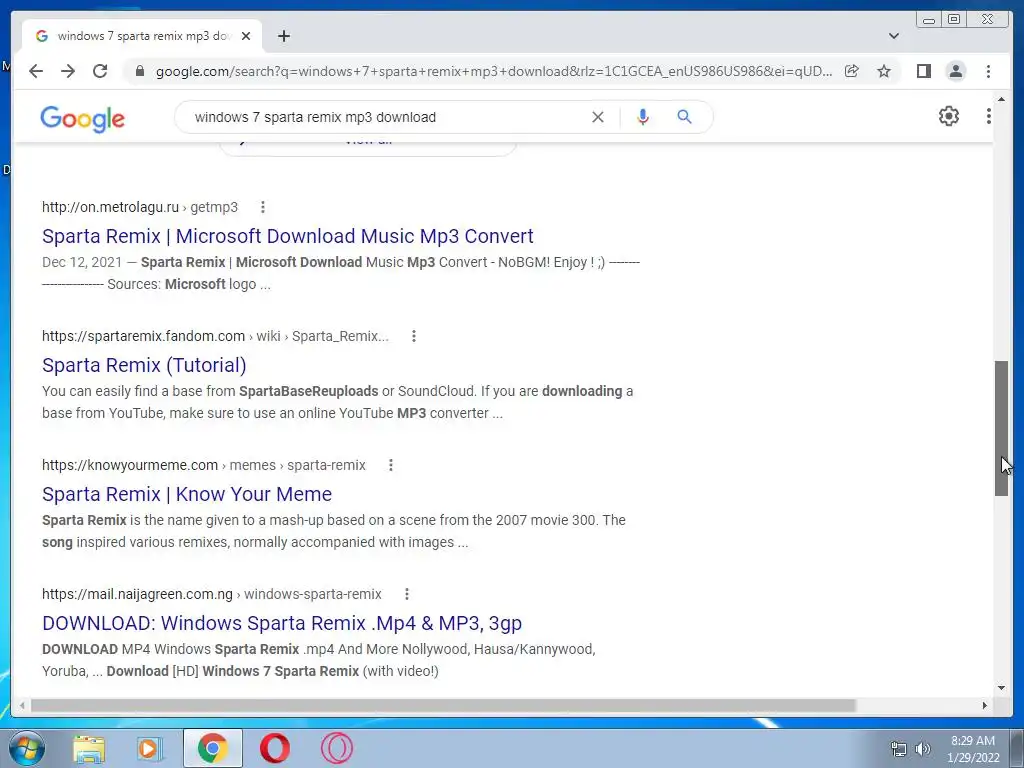This screenshot has height=768, width=1024.
Task: Open options for knowyourmeme.com result
Action: click(x=391, y=465)
